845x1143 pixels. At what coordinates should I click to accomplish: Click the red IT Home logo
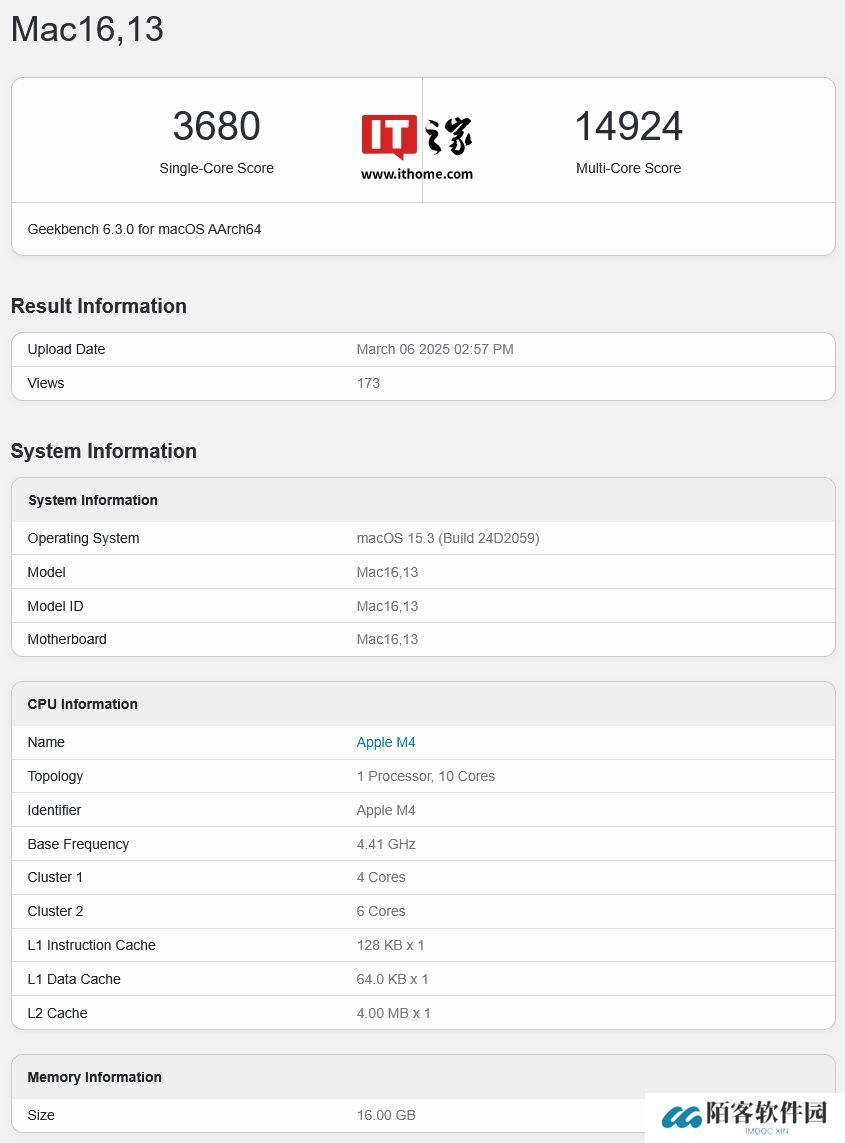point(389,137)
